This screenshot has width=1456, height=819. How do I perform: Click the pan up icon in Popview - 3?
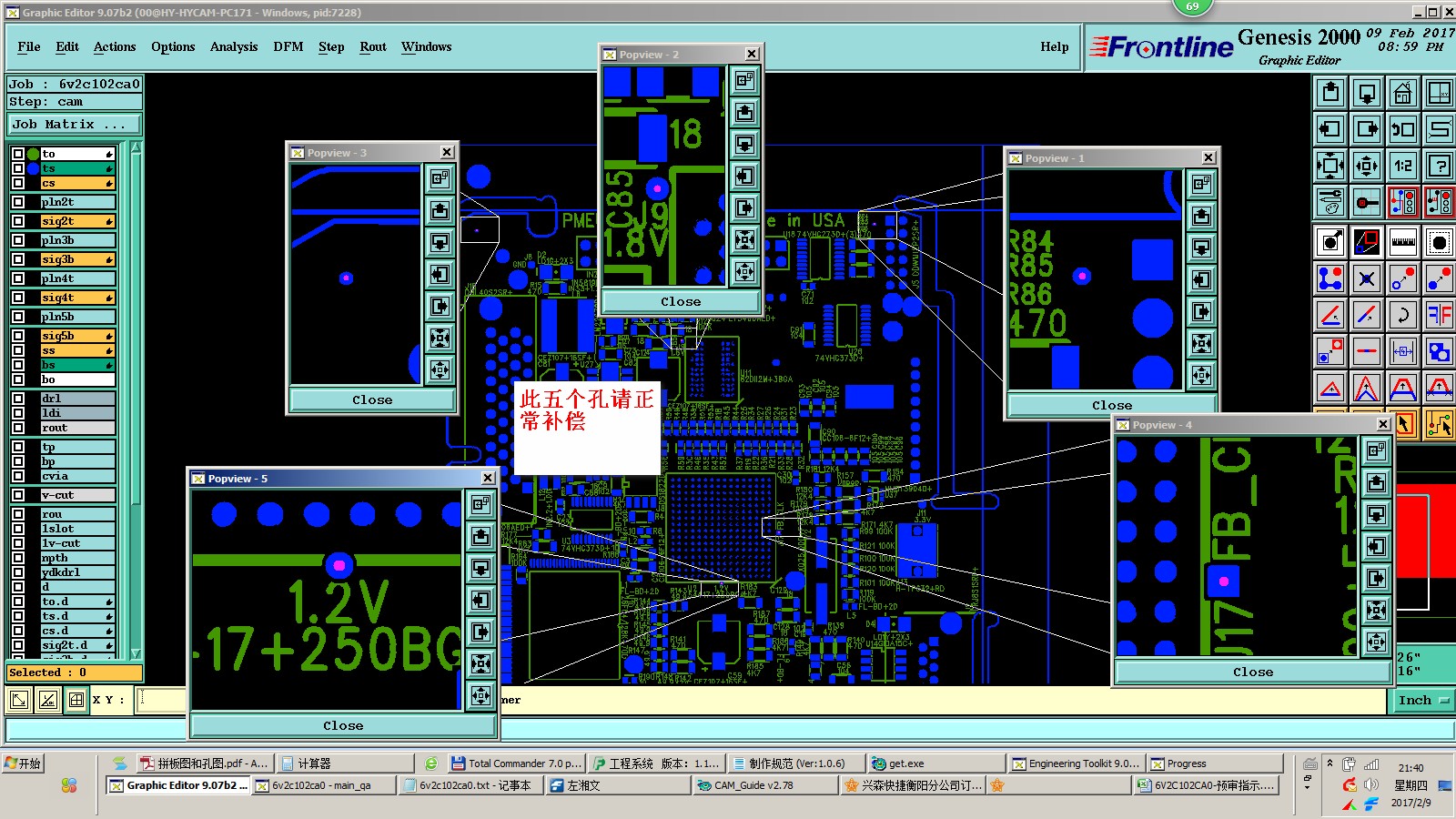[440, 211]
